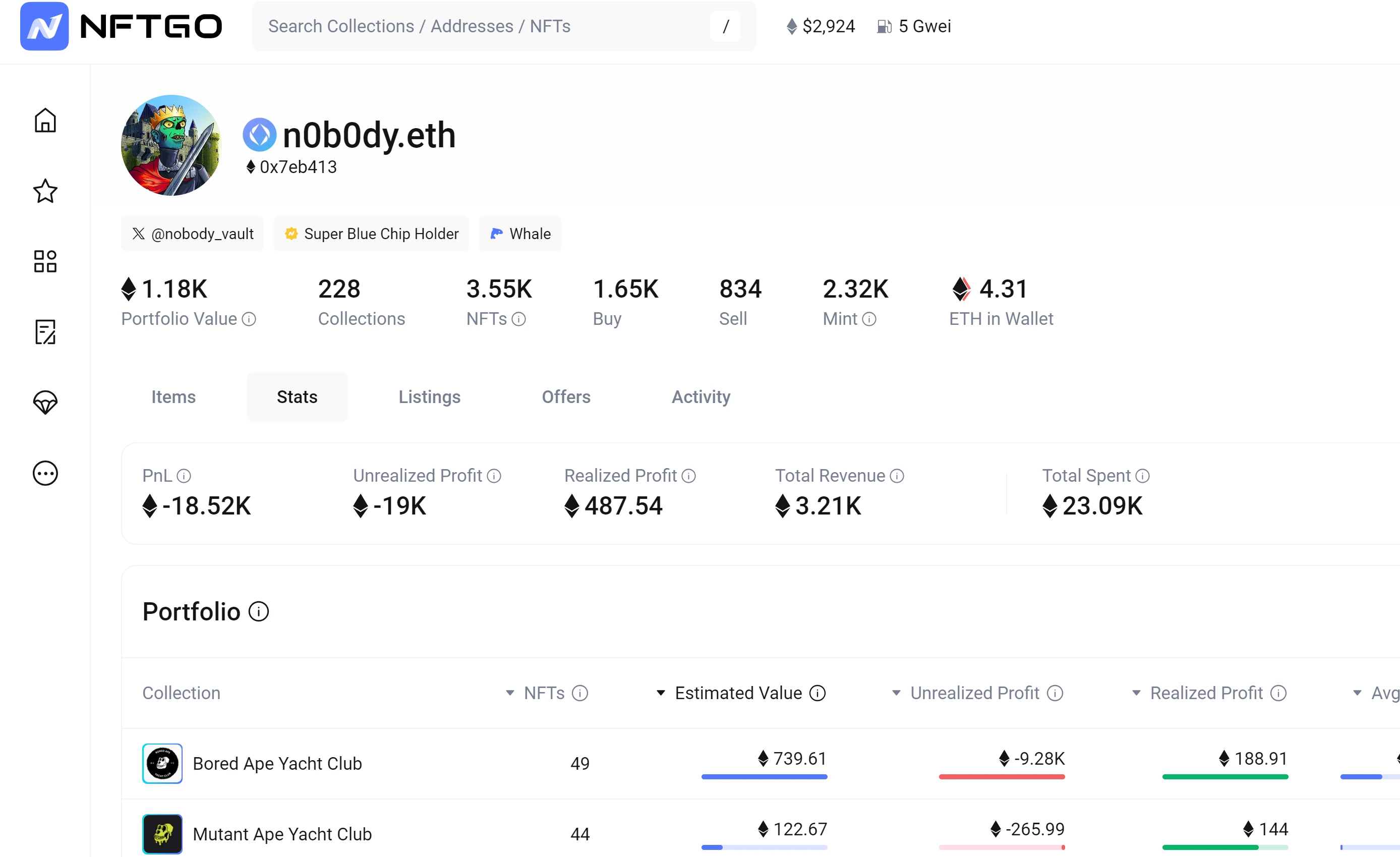The width and height of the screenshot is (1400, 857).
Task: Click the note-edit sidebar icon
Action: point(45,332)
